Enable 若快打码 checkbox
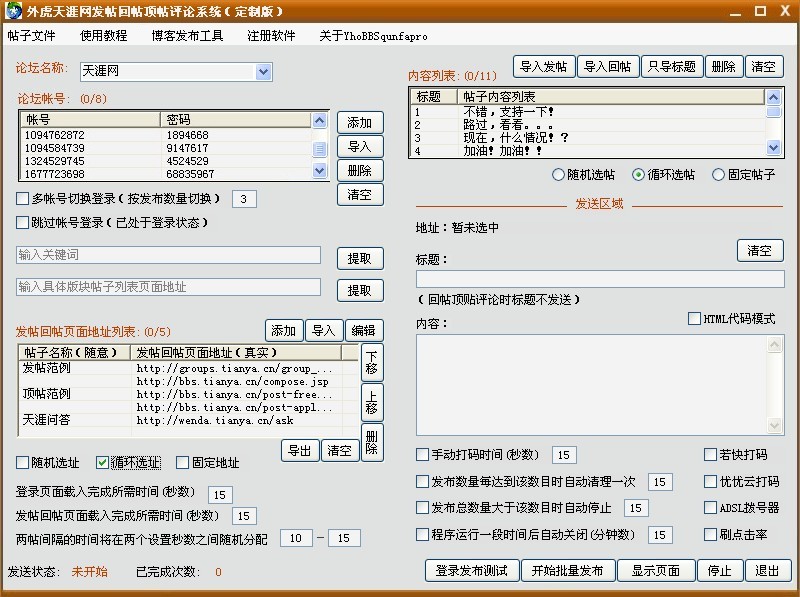 pos(710,454)
